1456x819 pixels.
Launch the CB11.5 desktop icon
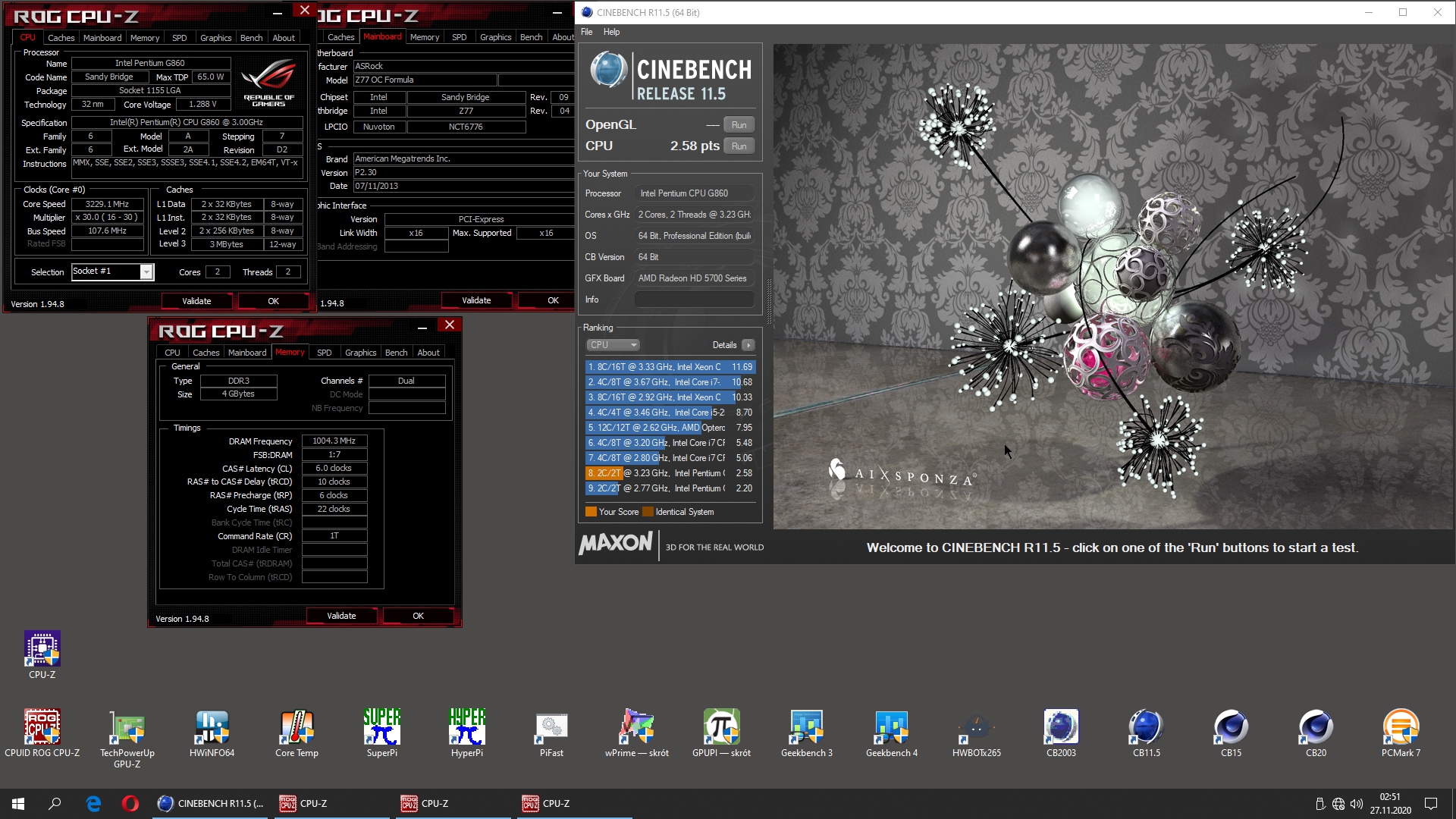[x=1147, y=733]
